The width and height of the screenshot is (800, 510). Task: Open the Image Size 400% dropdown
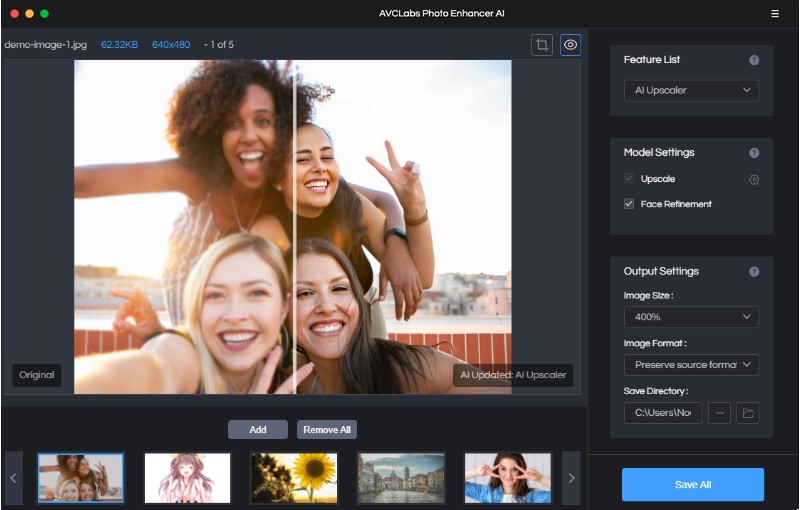[x=691, y=317]
